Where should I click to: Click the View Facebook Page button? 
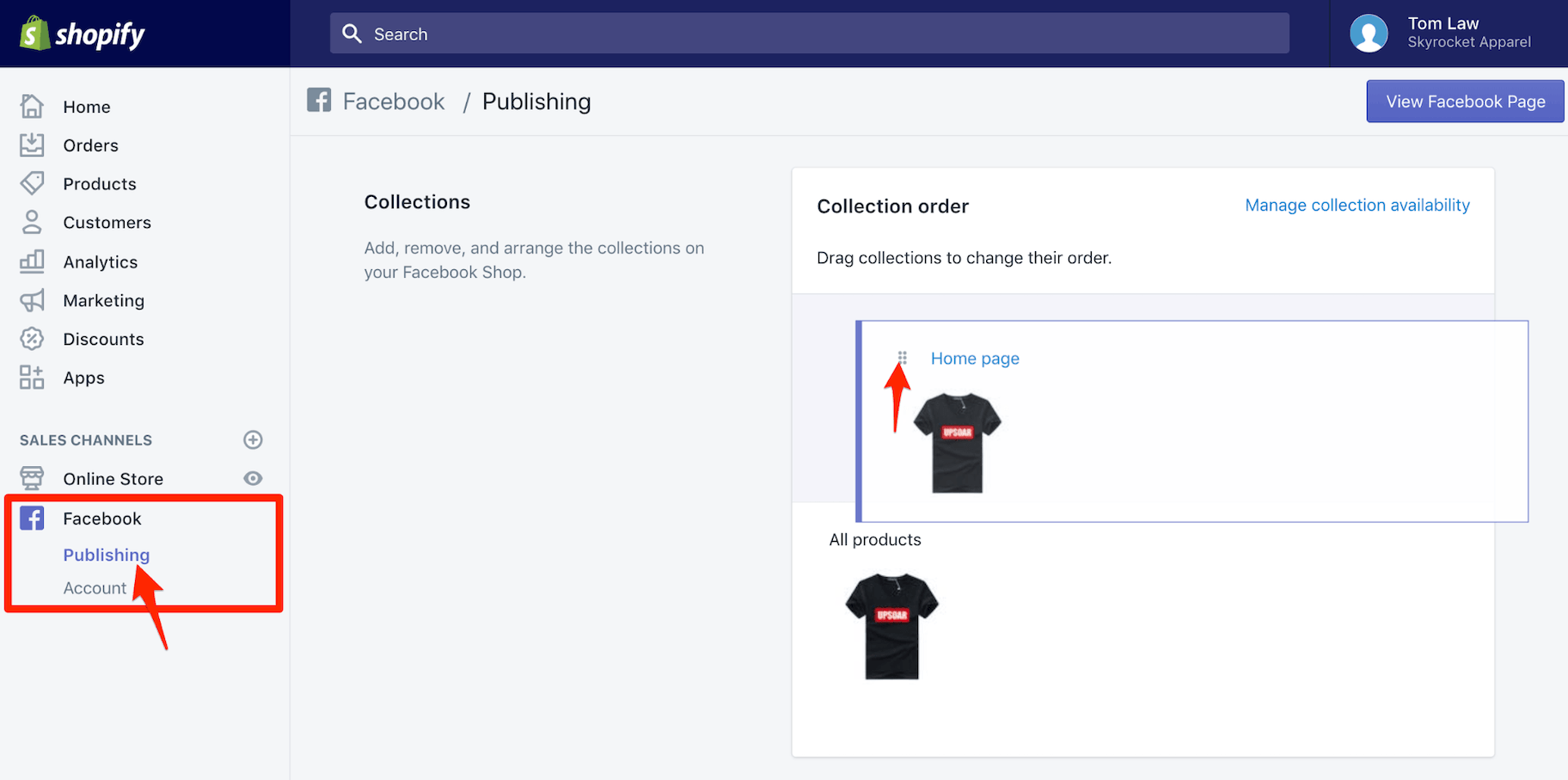click(1465, 101)
